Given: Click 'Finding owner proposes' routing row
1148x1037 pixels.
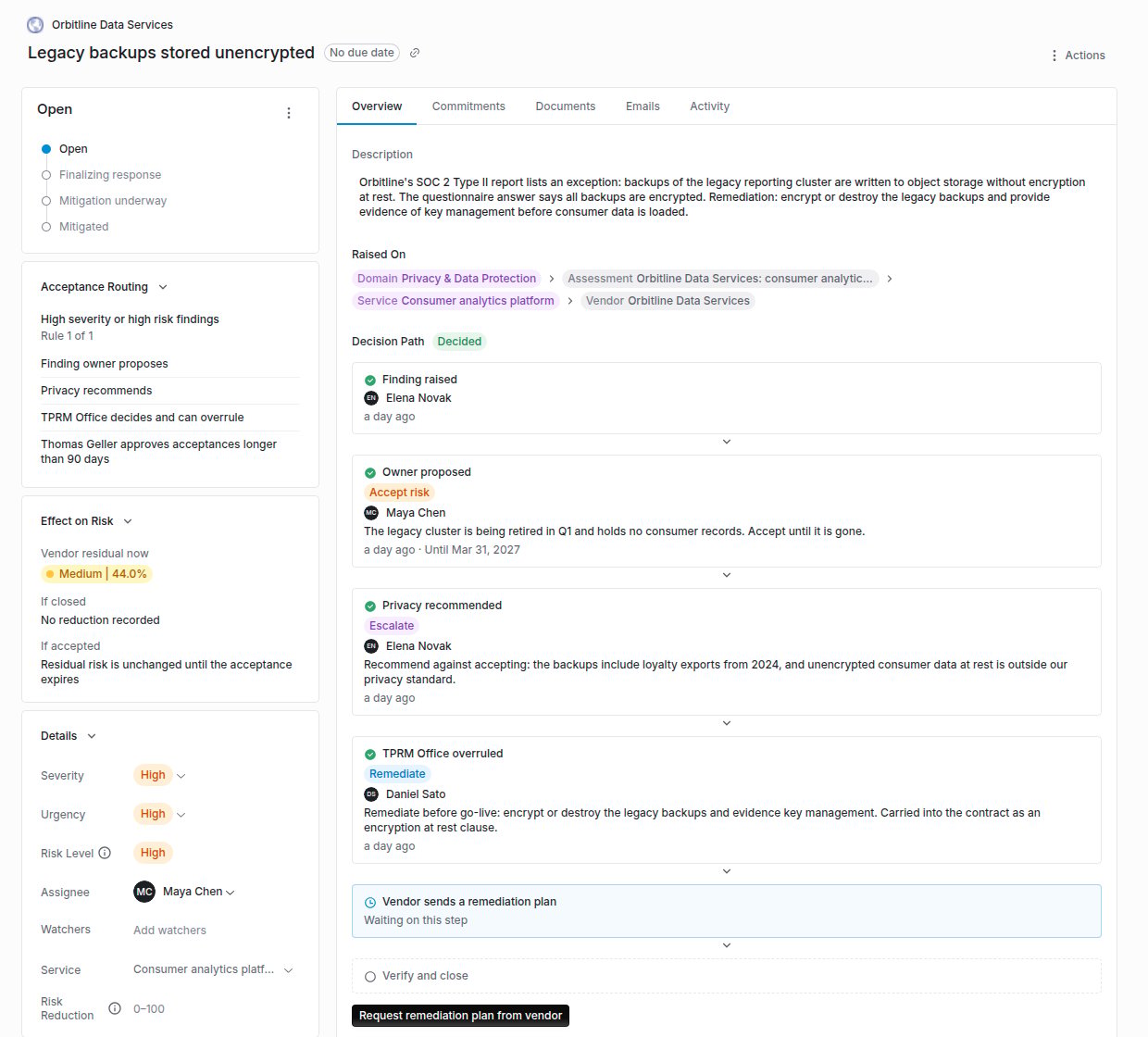Looking at the screenshot, I should [169, 364].
